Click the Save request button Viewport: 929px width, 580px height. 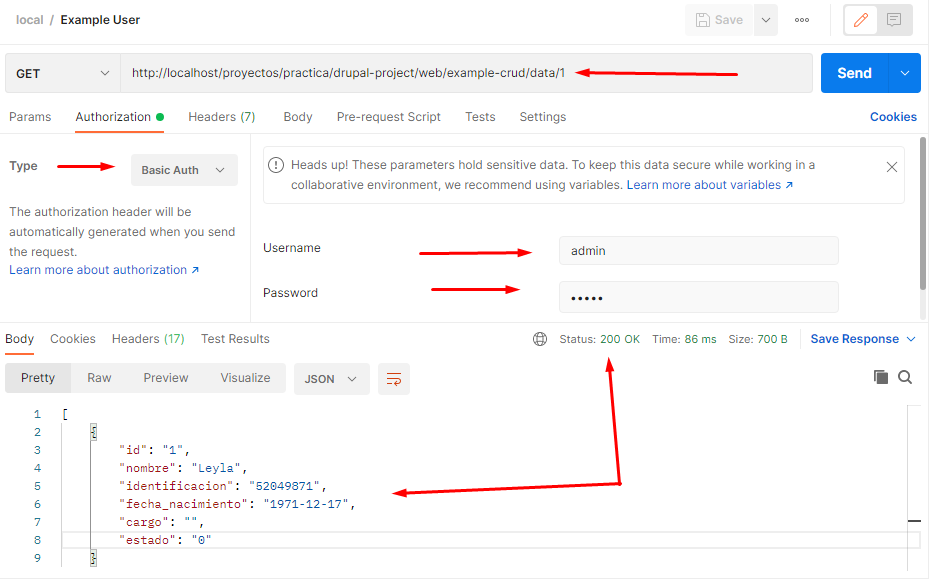[x=719, y=20]
